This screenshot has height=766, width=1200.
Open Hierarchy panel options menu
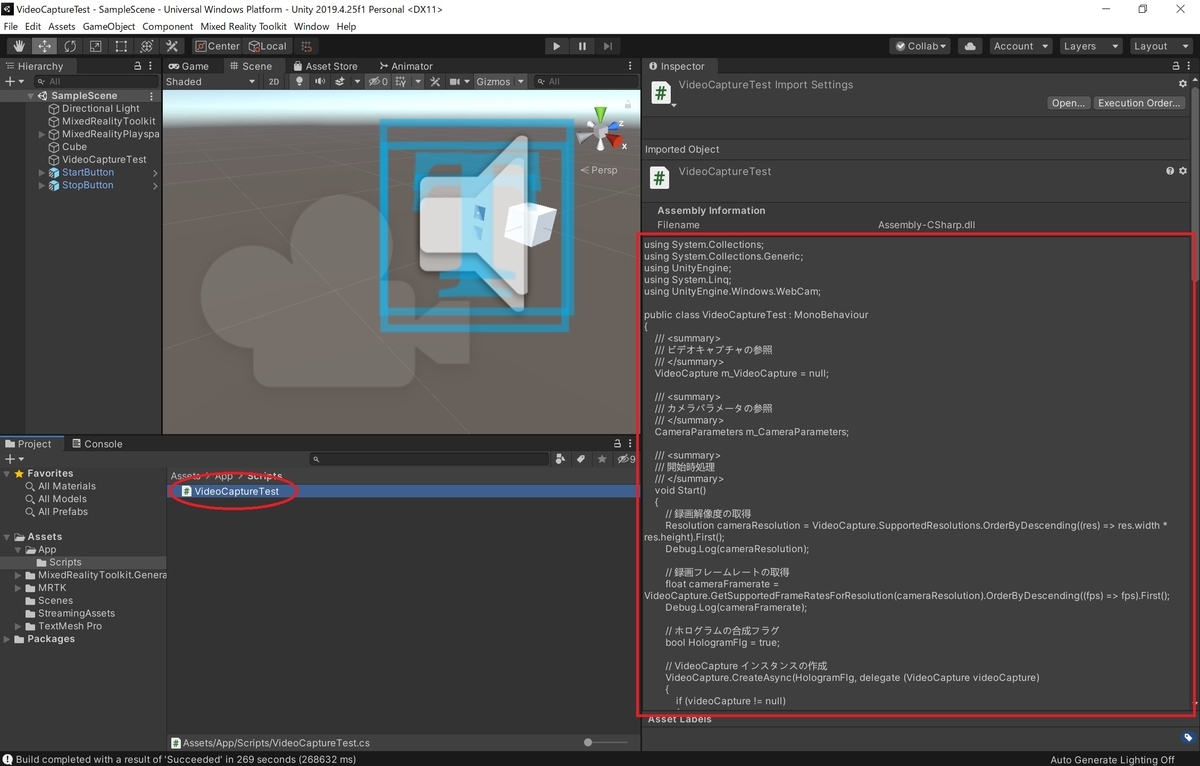click(152, 66)
